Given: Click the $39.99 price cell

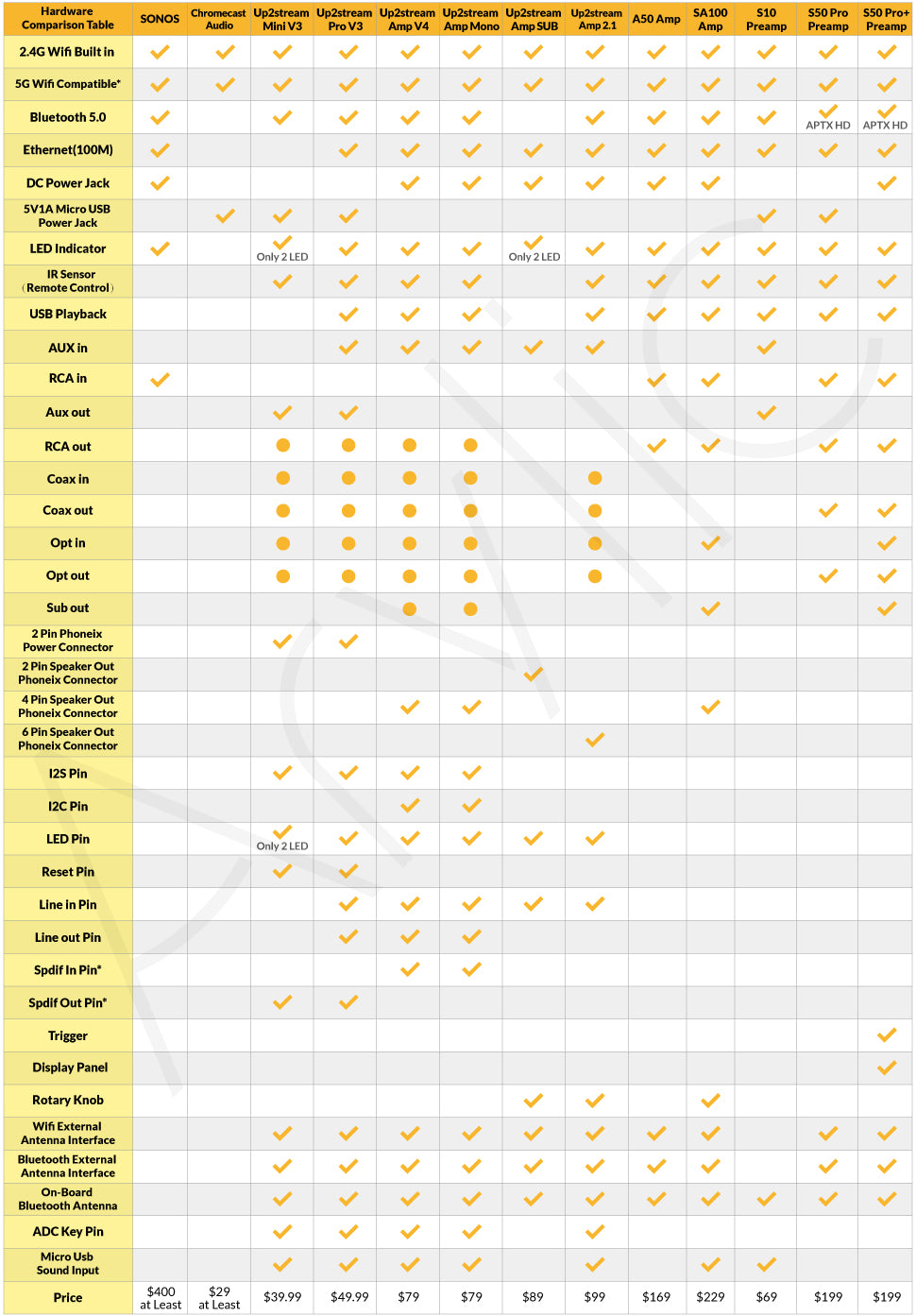Looking at the screenshot, I should (282, 1297).
